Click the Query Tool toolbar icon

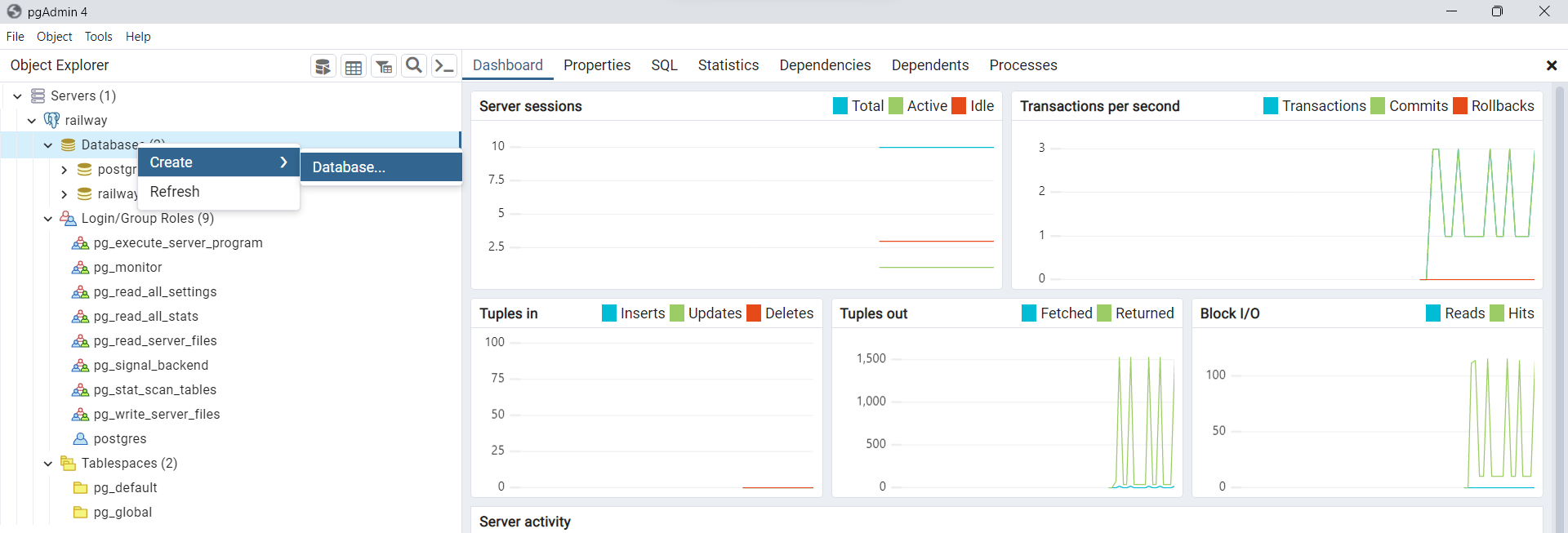[x=323, y=66]
